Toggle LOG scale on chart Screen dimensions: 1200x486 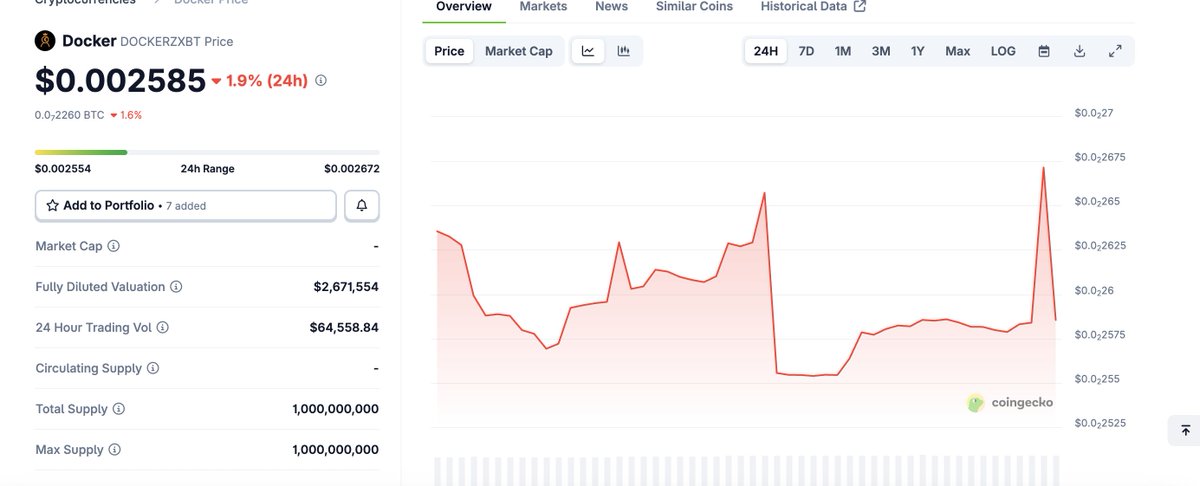click(1003, 51)
